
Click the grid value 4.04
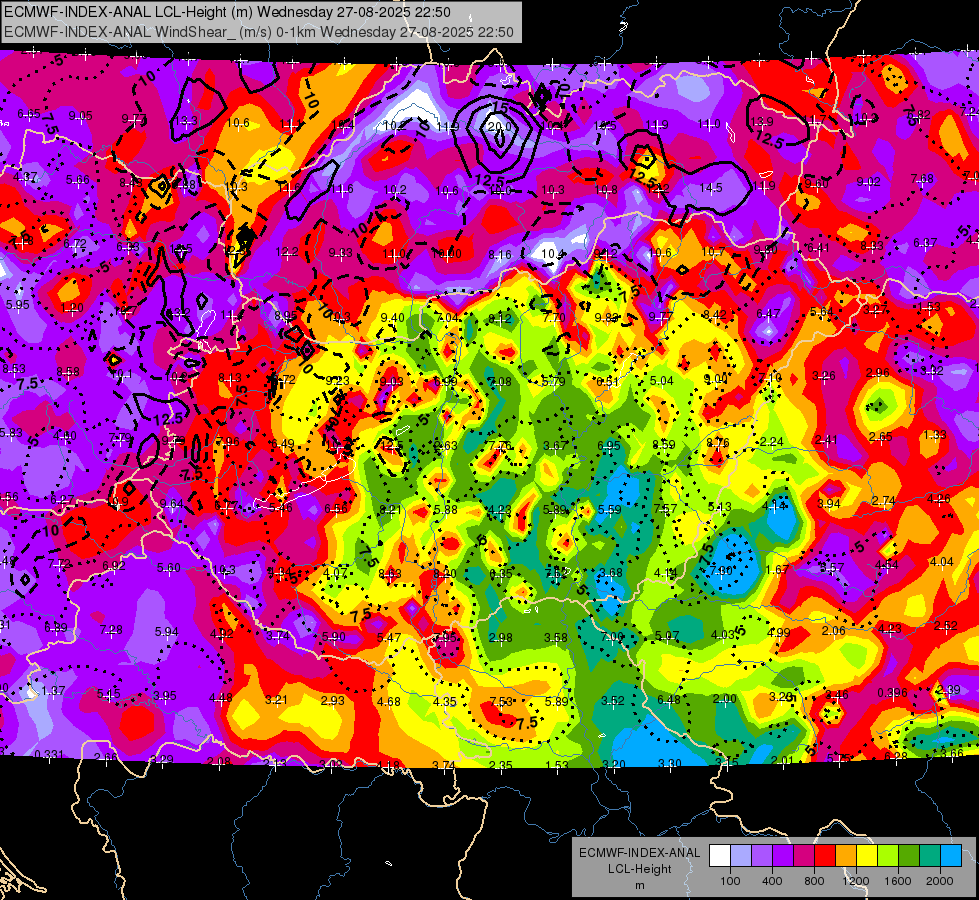tap(941, 562)
